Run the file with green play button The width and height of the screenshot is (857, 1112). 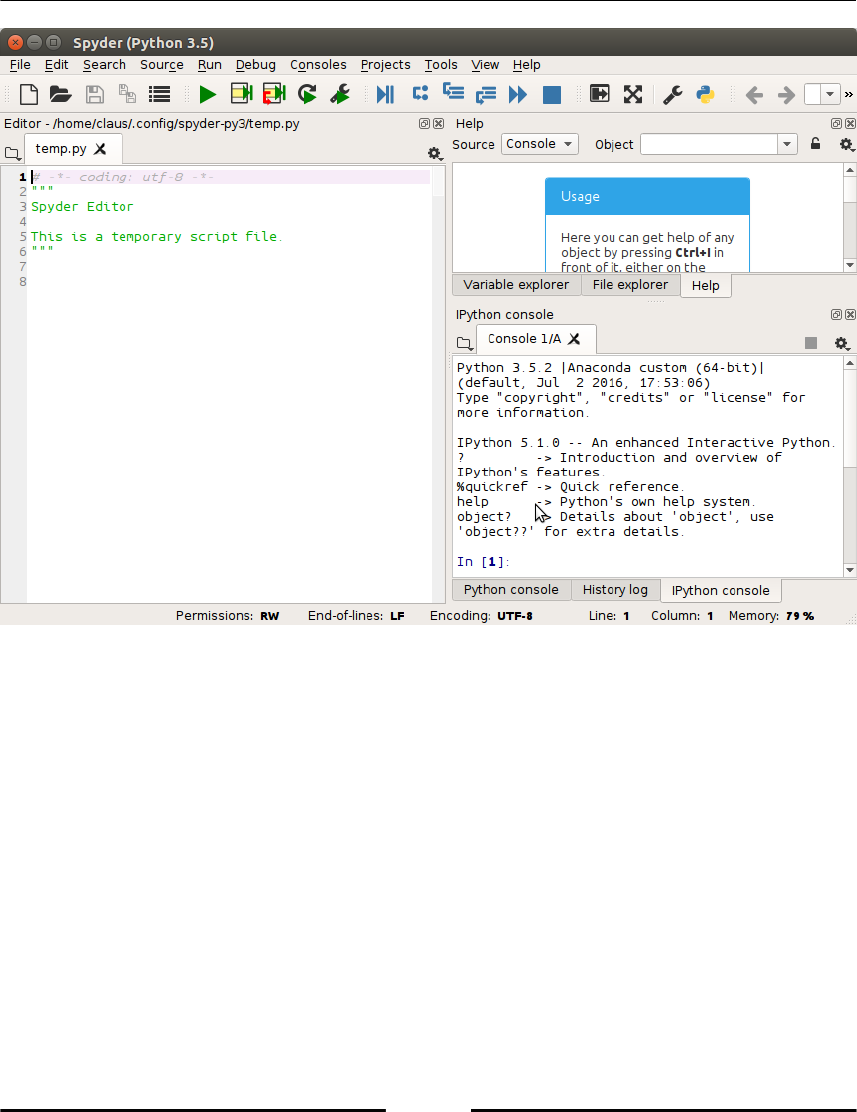point(208,94)
